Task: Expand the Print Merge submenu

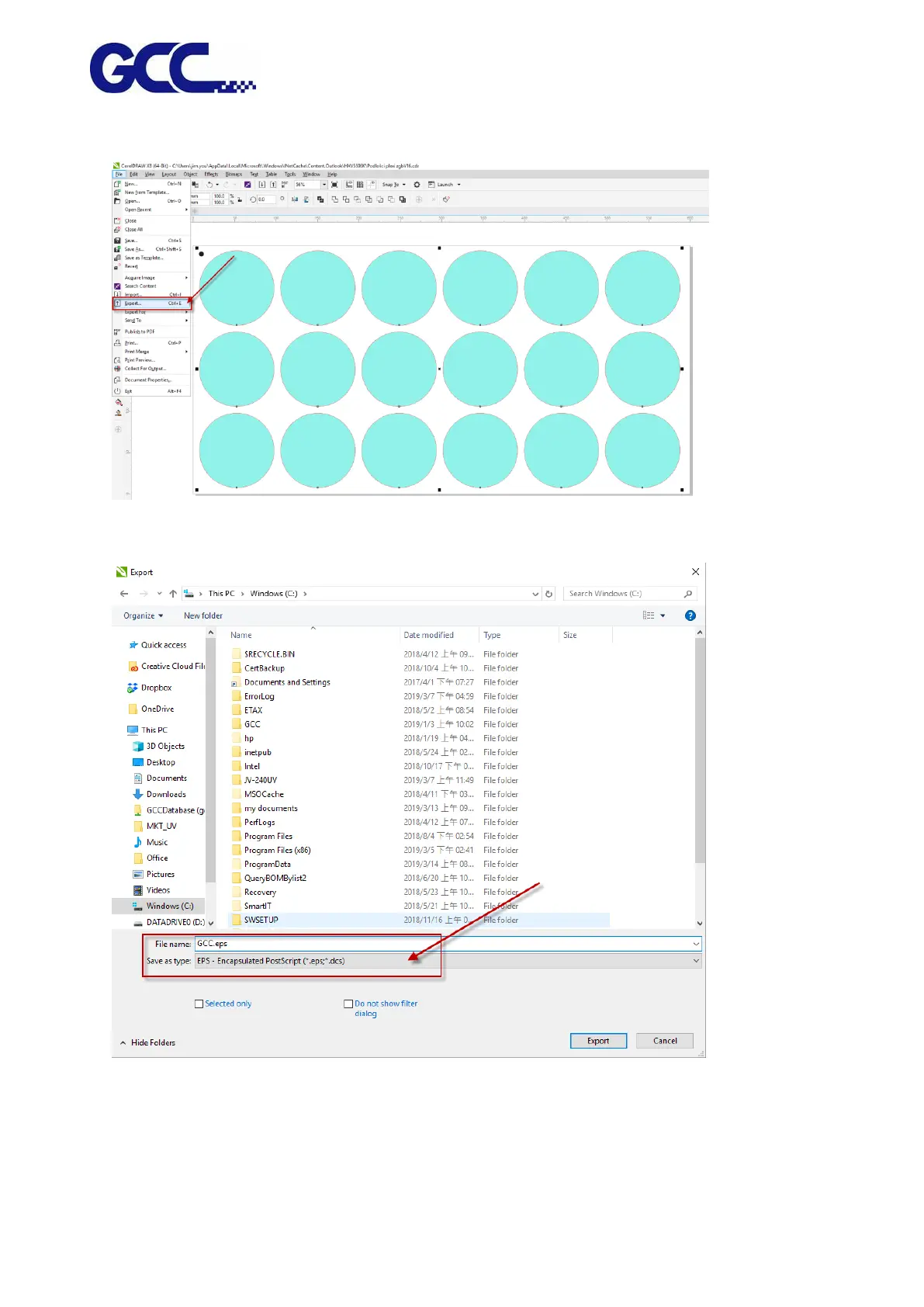Action: [152, 352]
